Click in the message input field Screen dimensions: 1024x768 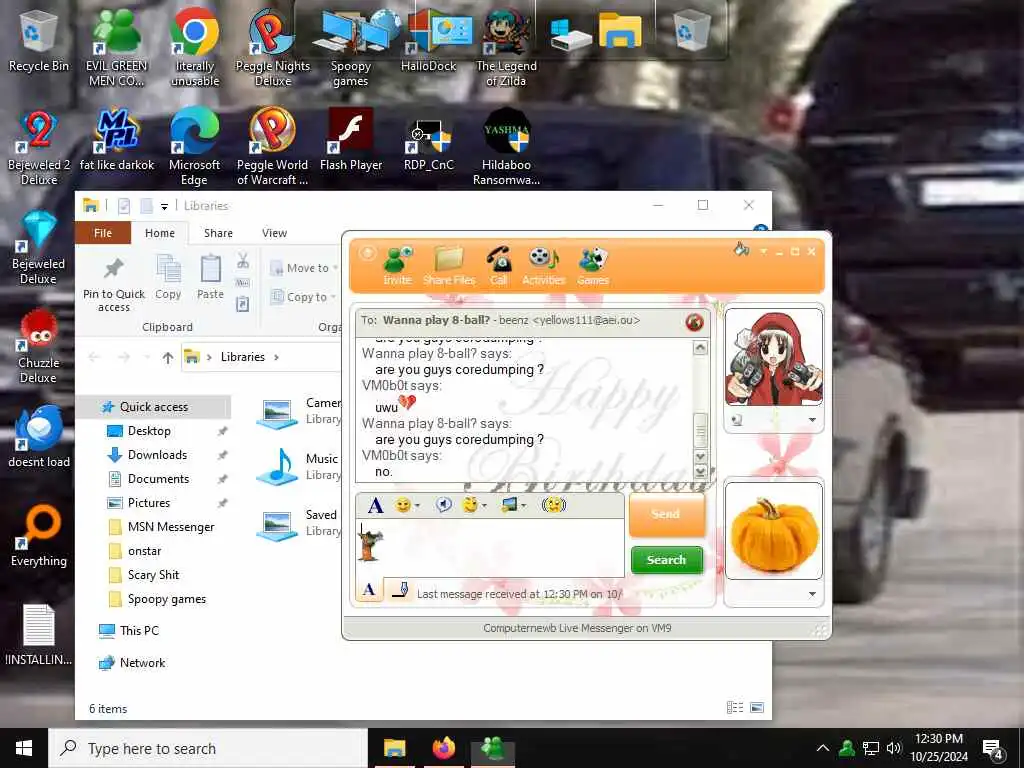coord(490,547)
